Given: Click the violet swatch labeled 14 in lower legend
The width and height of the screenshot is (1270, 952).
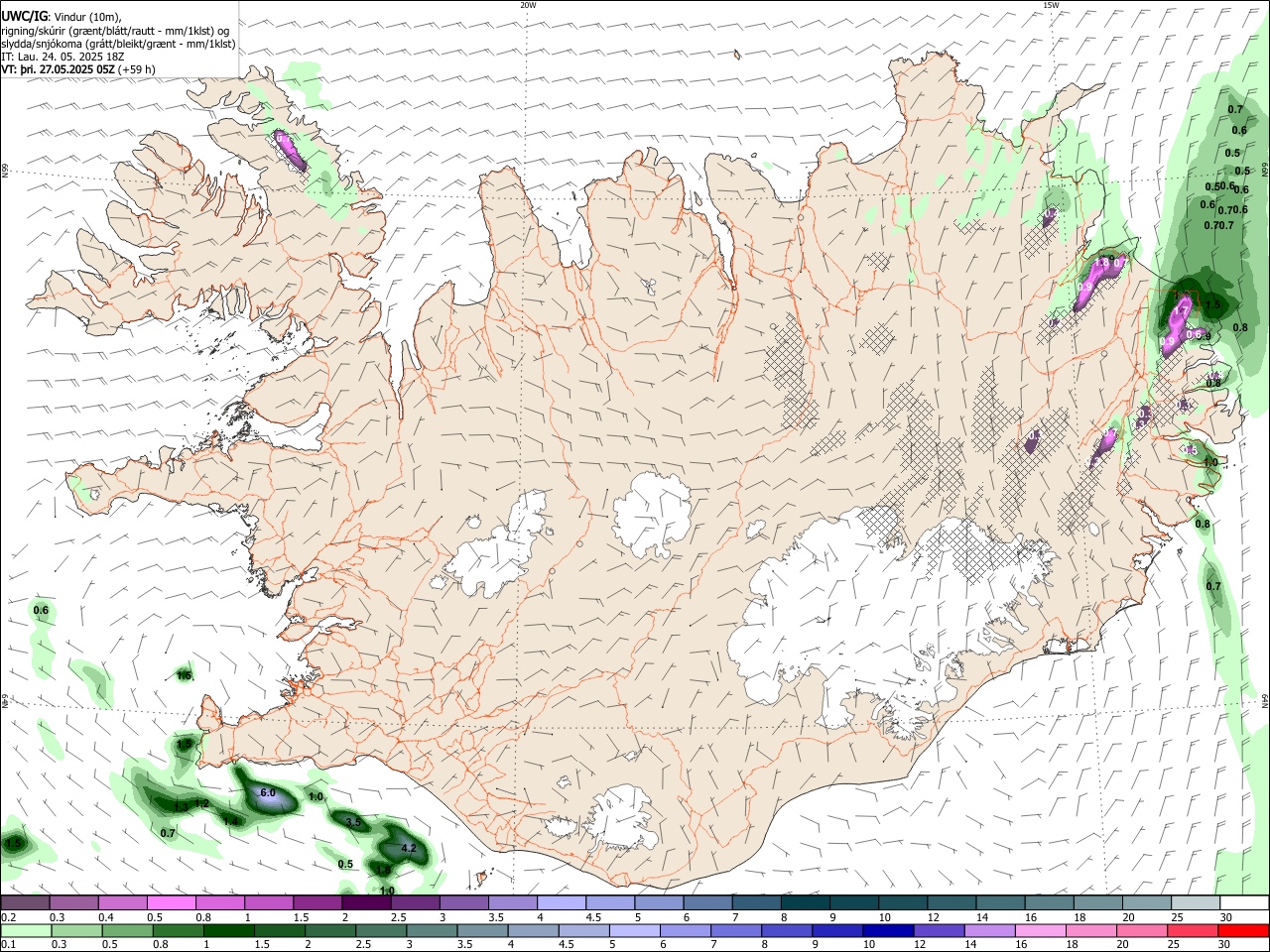Looking at the screenshot, I should pyautogui.click(x=989, y=930).
